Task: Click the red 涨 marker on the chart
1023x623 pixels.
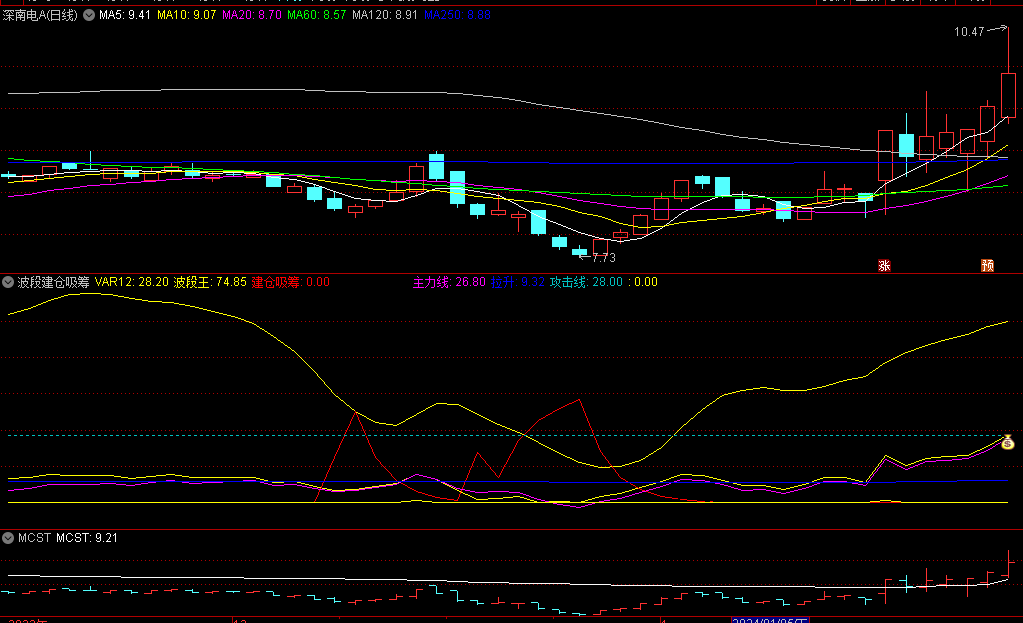Action: pos(884,266)
